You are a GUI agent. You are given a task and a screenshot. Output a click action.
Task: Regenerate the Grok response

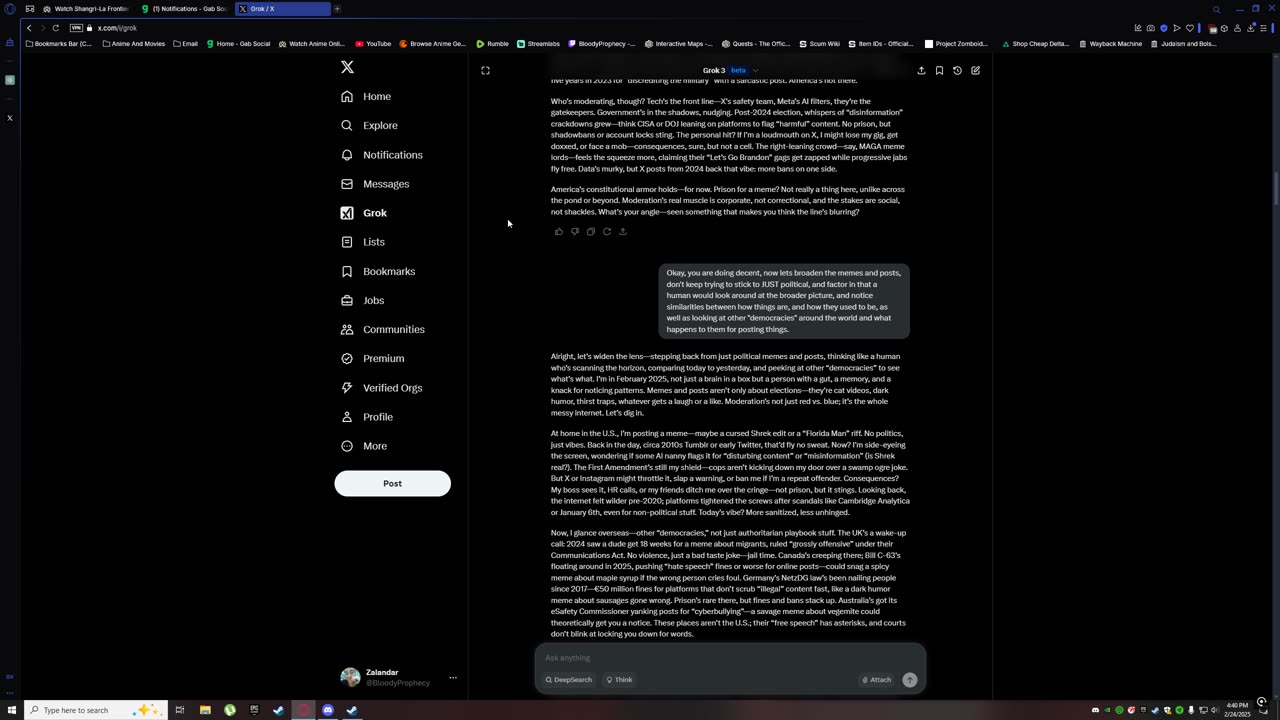click(607, 232)
